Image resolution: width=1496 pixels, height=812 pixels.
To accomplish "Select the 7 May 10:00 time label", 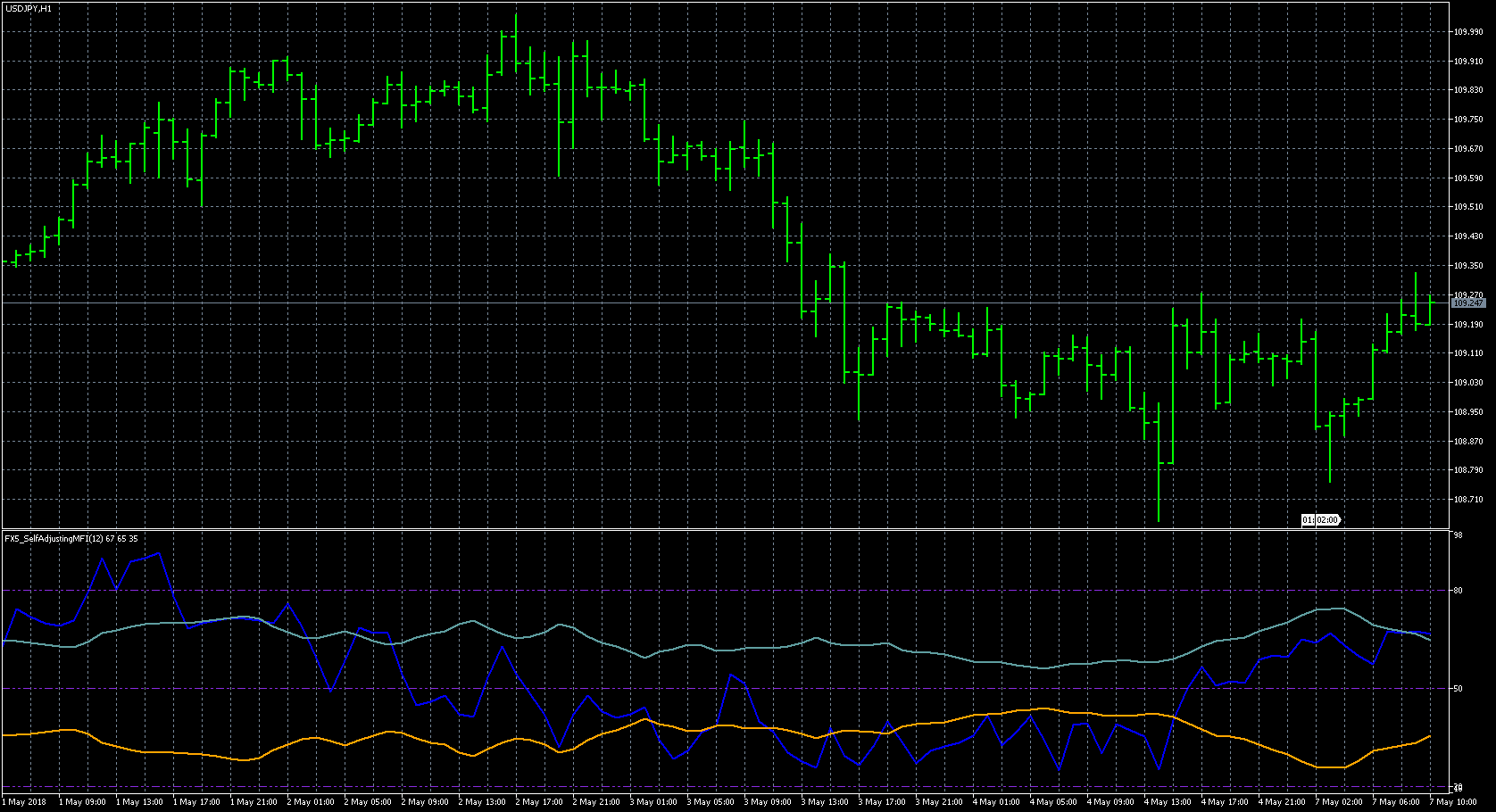I will (x=1453, y=802).
